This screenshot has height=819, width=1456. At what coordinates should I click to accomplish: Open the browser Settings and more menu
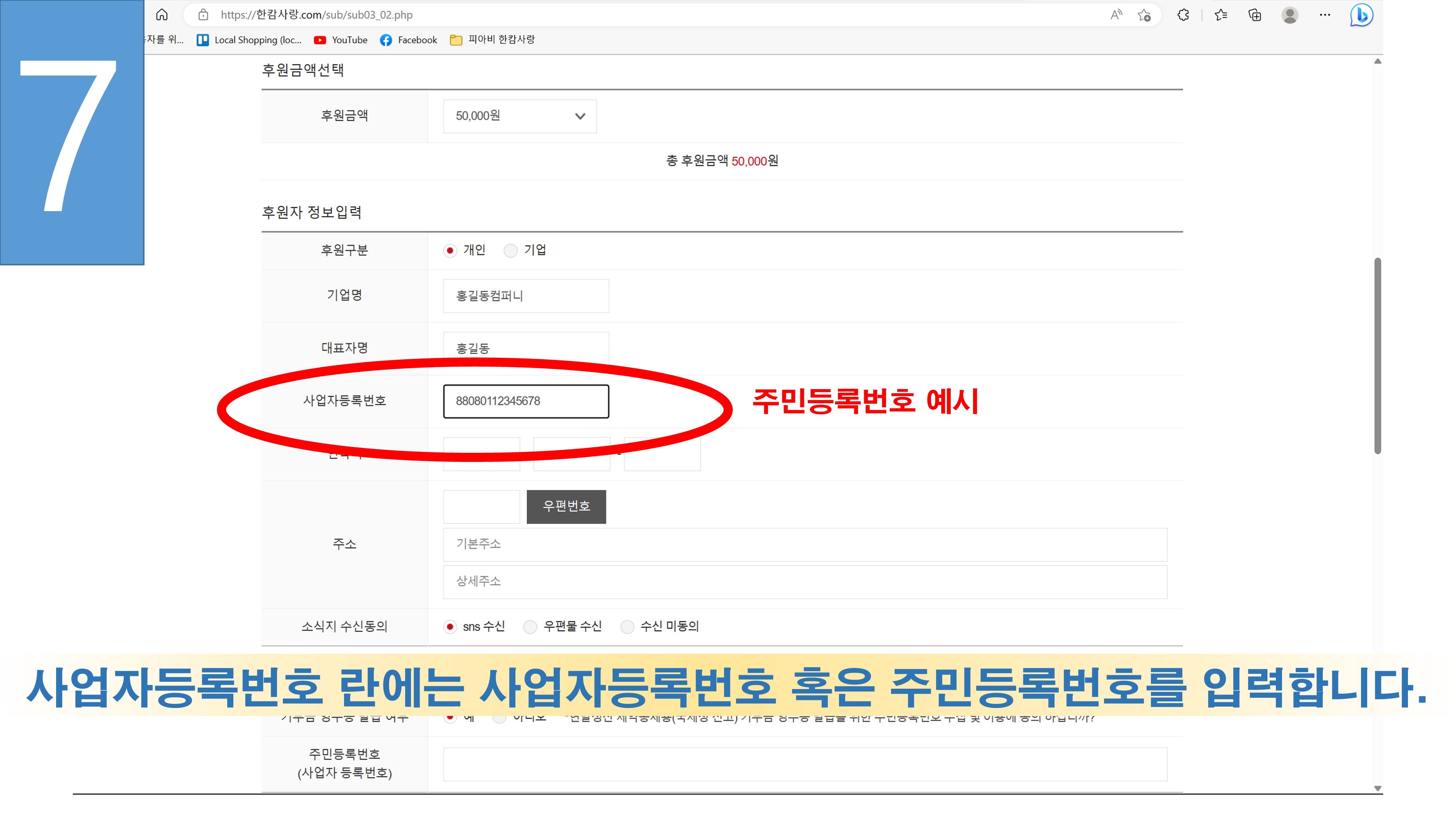point(1325,15)
